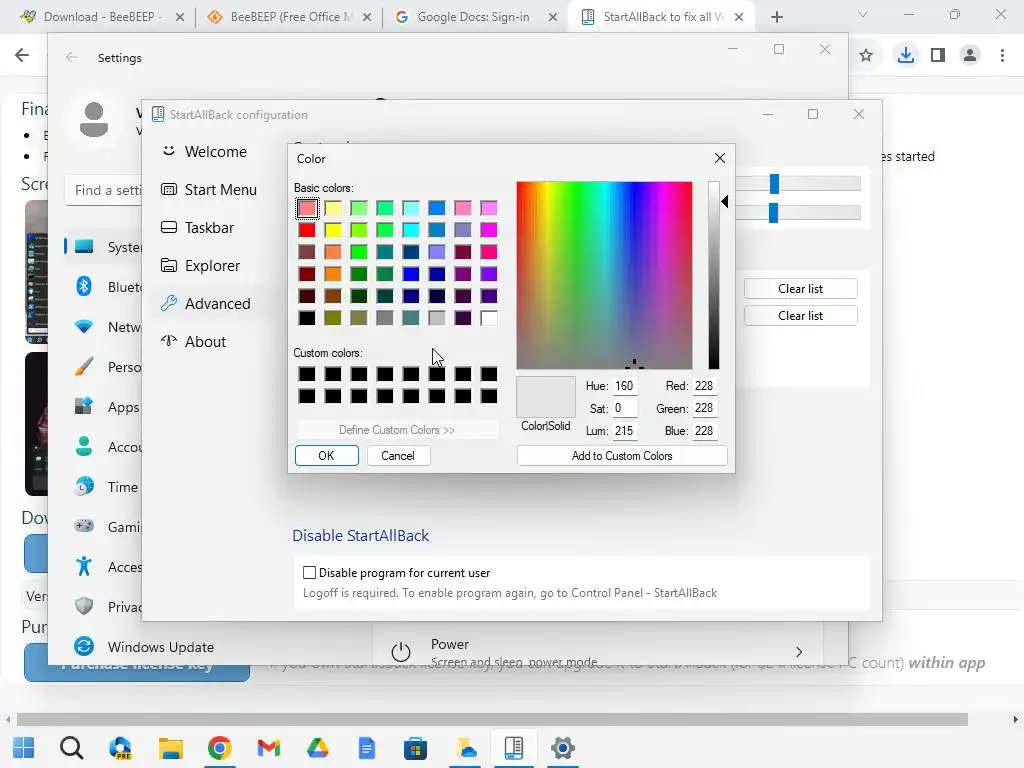1024x768 pixels.
Task: Click the Sat value field
Action: [625, 408]
